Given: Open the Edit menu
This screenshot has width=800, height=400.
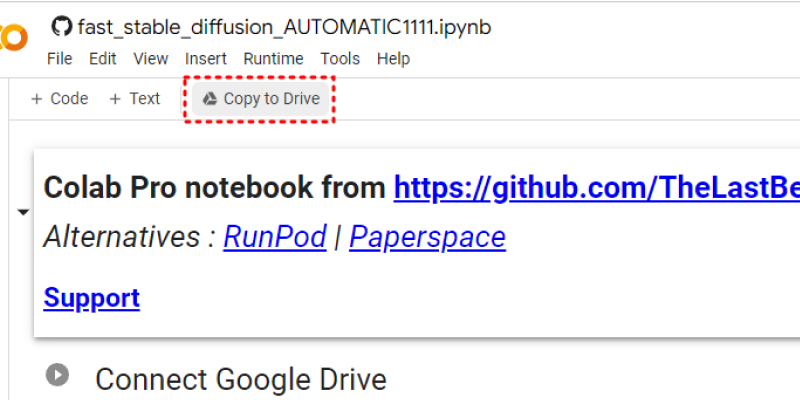Looking at the screenshot, I should point(103,59).
